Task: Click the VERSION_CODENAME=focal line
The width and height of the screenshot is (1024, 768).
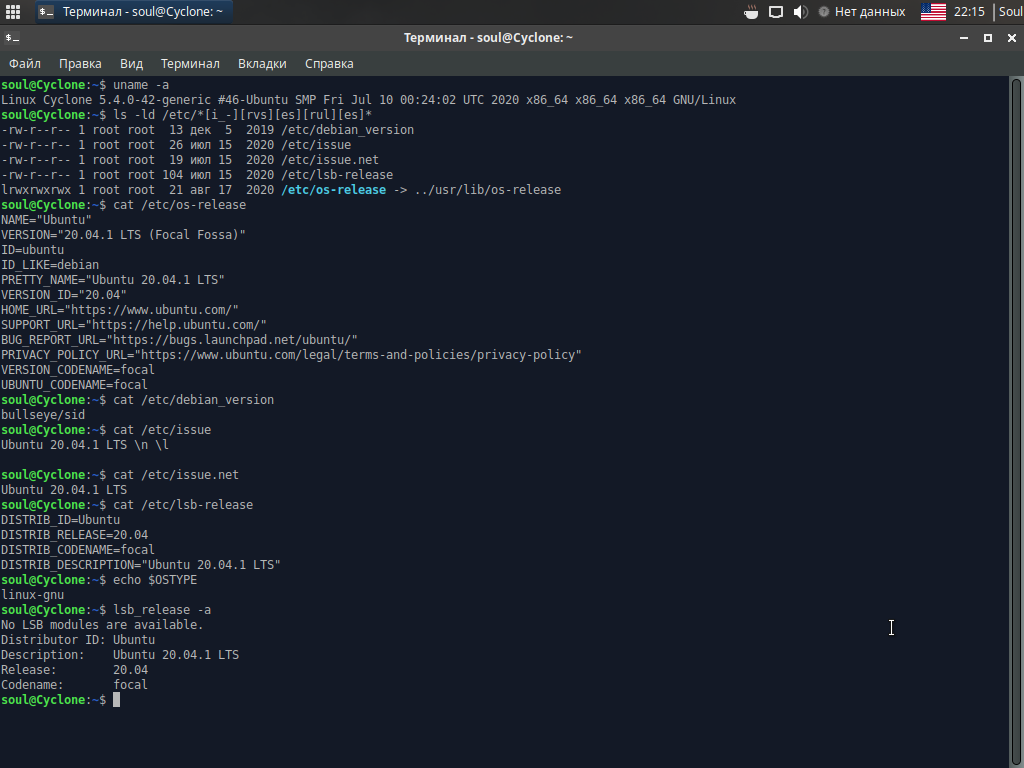Action: click(x=78, y=370)
